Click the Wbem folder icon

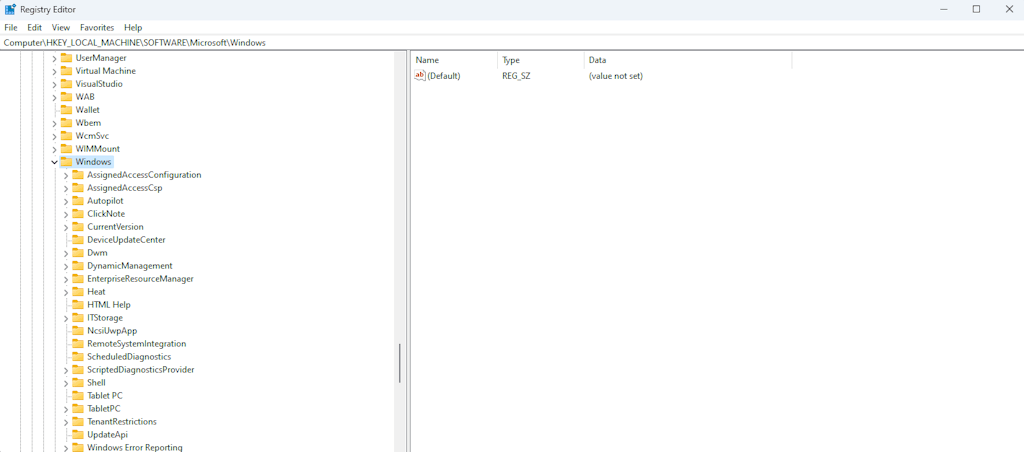66,123
